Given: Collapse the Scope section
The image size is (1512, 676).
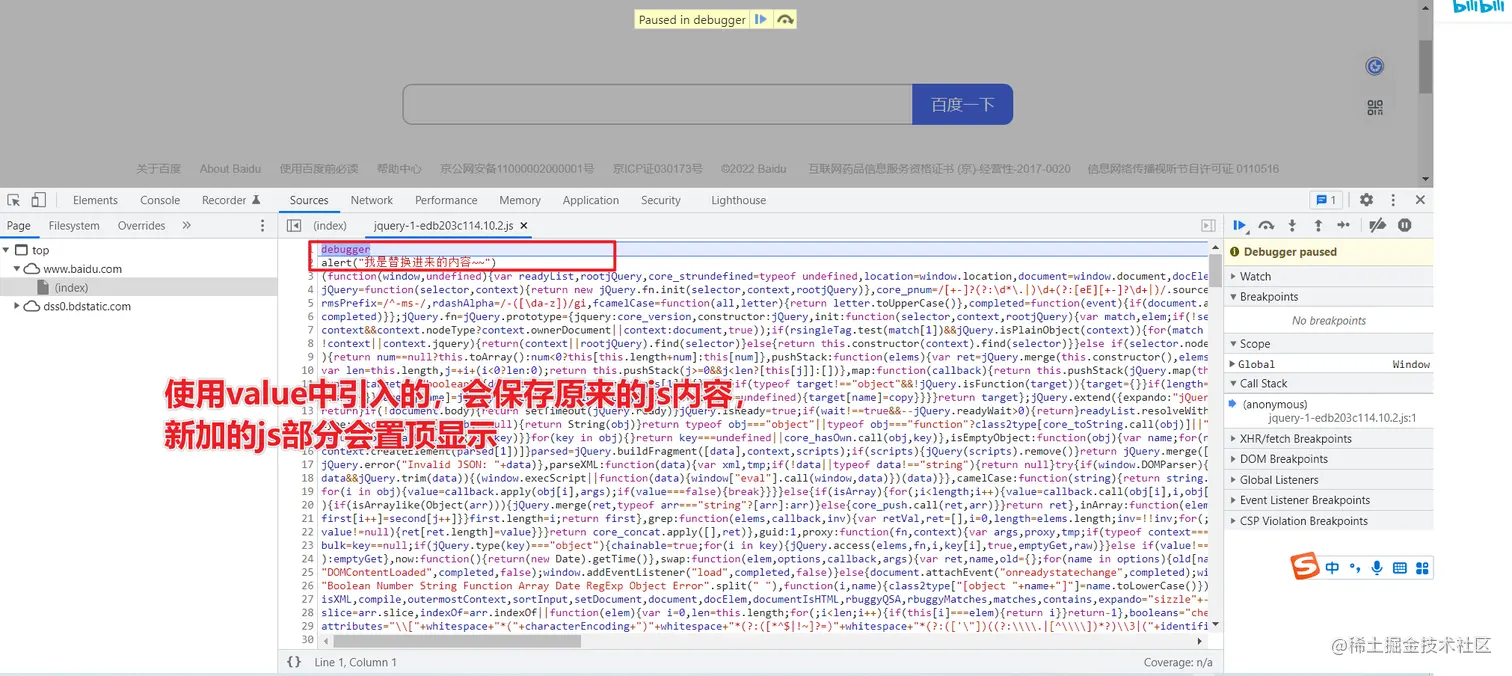Looking at the screenshot, I should (x=1327, y=343).
